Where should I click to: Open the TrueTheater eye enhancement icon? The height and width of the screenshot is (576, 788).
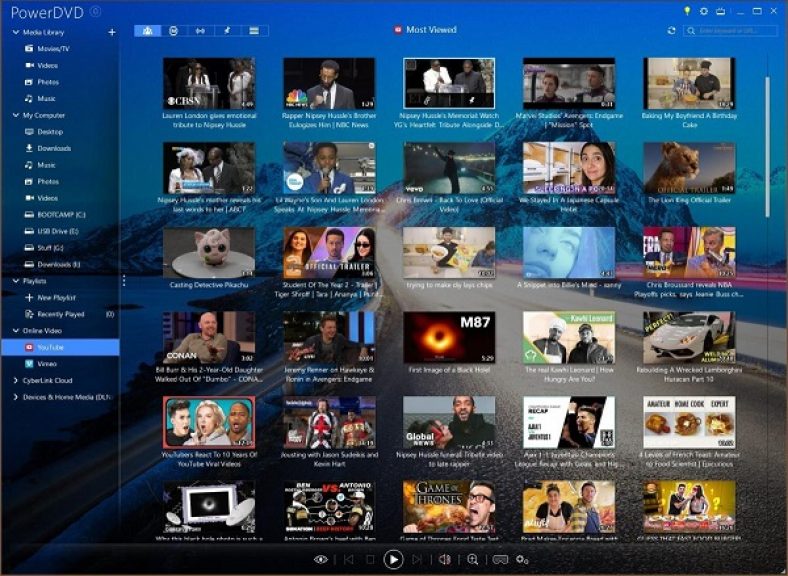[321, 559]
